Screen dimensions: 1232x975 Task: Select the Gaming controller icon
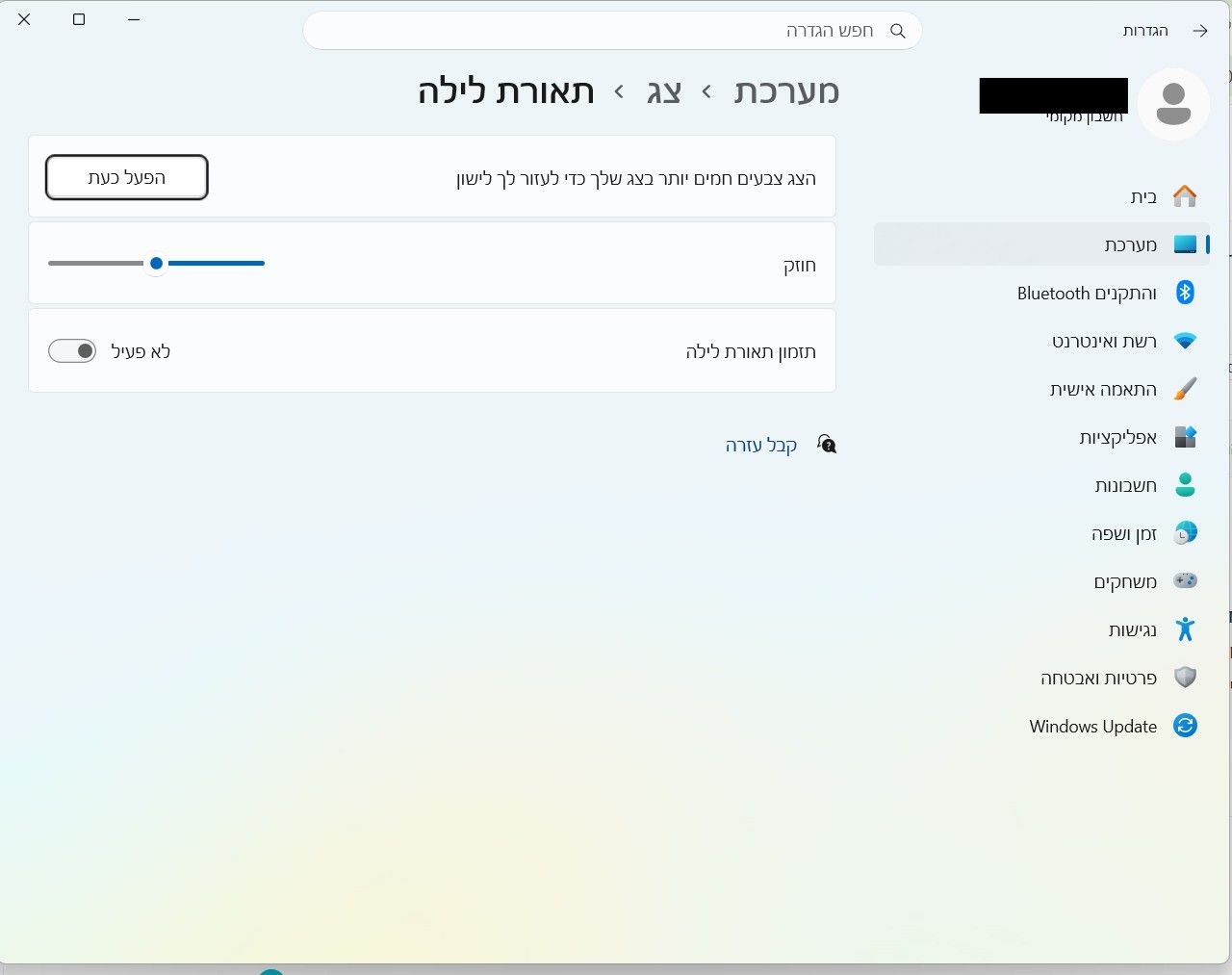(x=1185, y=581)
